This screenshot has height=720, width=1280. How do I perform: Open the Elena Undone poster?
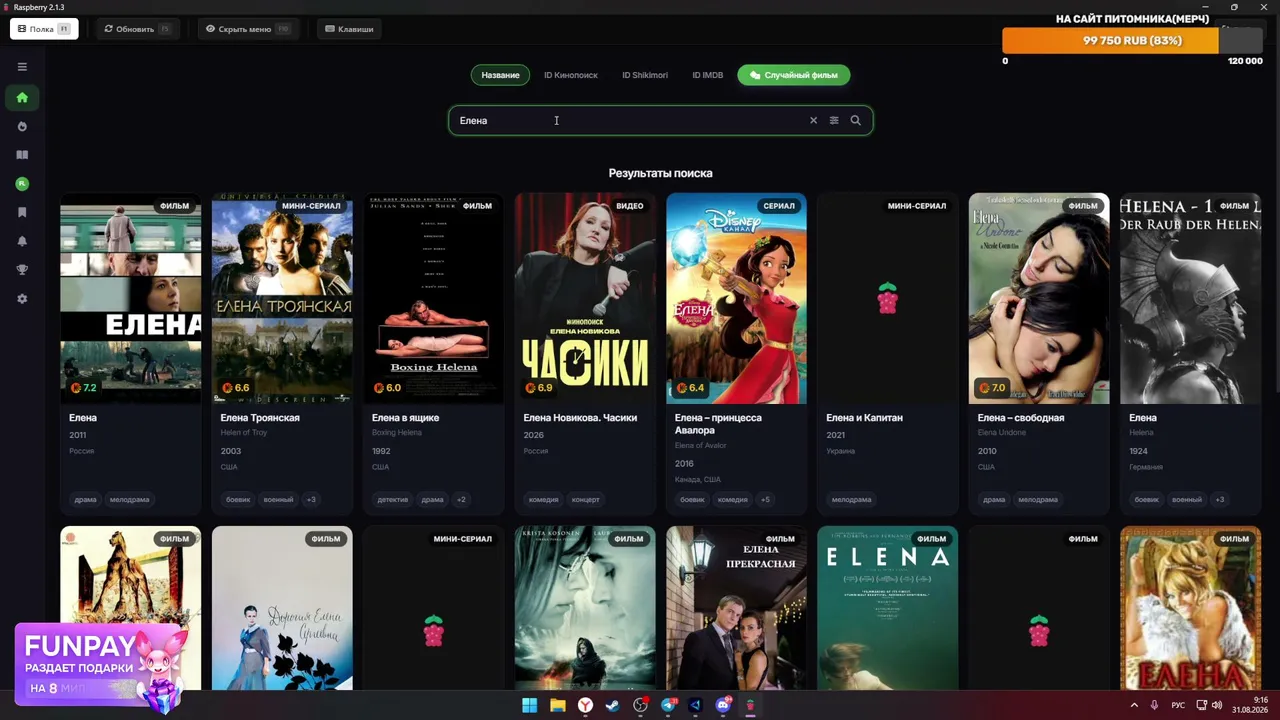coord(1039,298)
